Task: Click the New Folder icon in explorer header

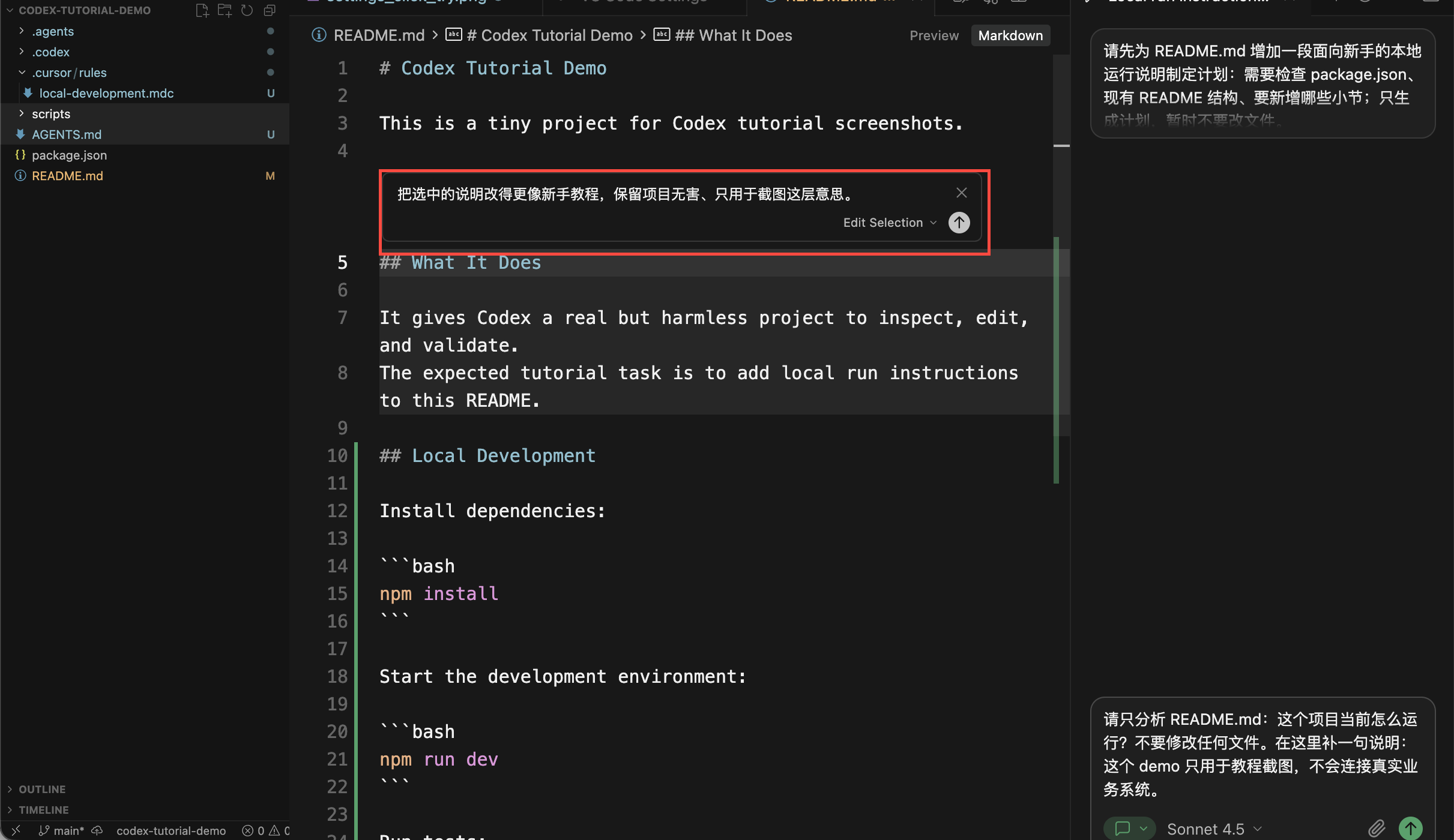Action: [225, 10]
